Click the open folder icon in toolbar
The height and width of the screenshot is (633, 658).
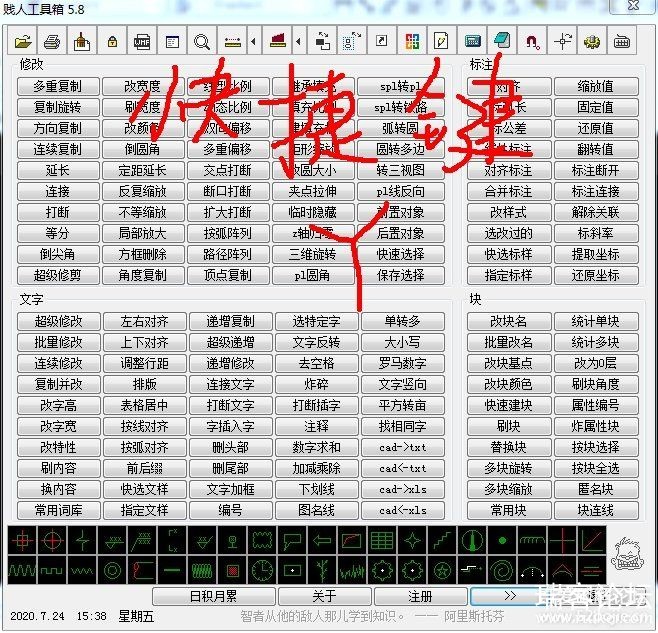pyautogui.click(x=23, y=41)
